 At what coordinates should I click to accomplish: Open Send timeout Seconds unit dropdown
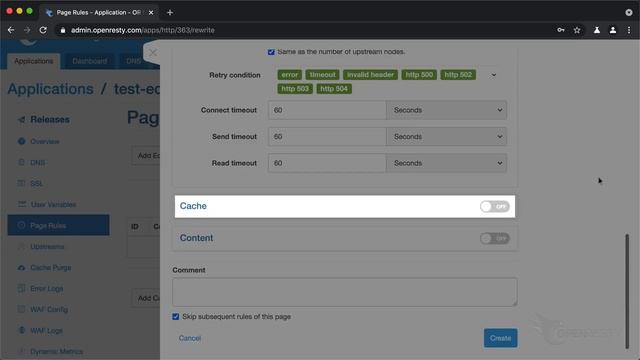click(x=447, y=137)
